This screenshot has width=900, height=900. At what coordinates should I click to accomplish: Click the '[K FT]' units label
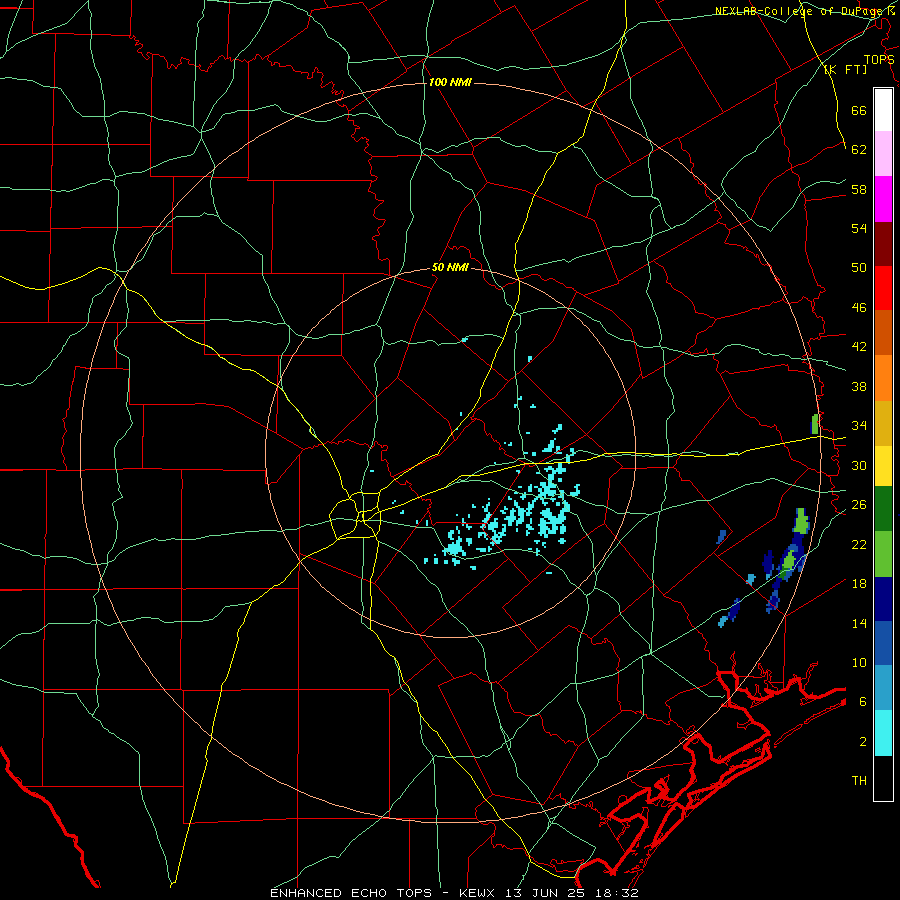[x=845, y=69]
